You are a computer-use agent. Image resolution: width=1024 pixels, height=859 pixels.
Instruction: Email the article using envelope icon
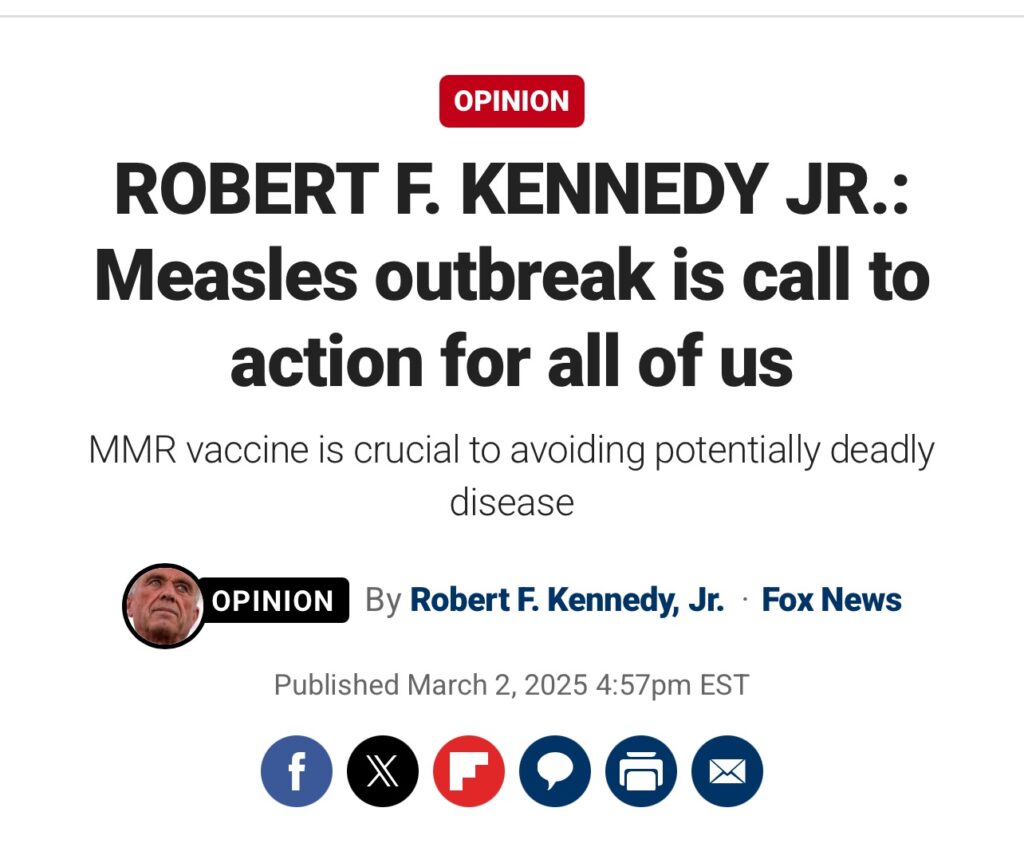[728, 771]
